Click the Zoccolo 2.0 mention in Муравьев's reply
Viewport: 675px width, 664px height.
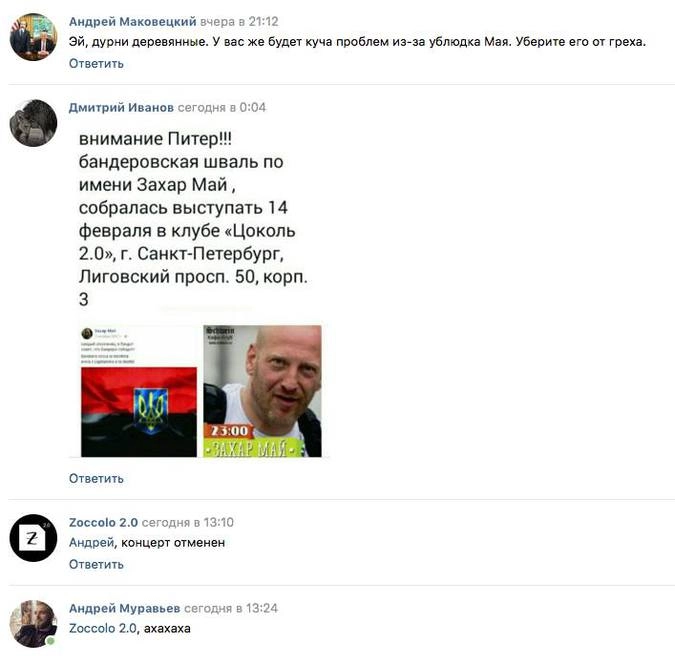[x=103, y=628]
